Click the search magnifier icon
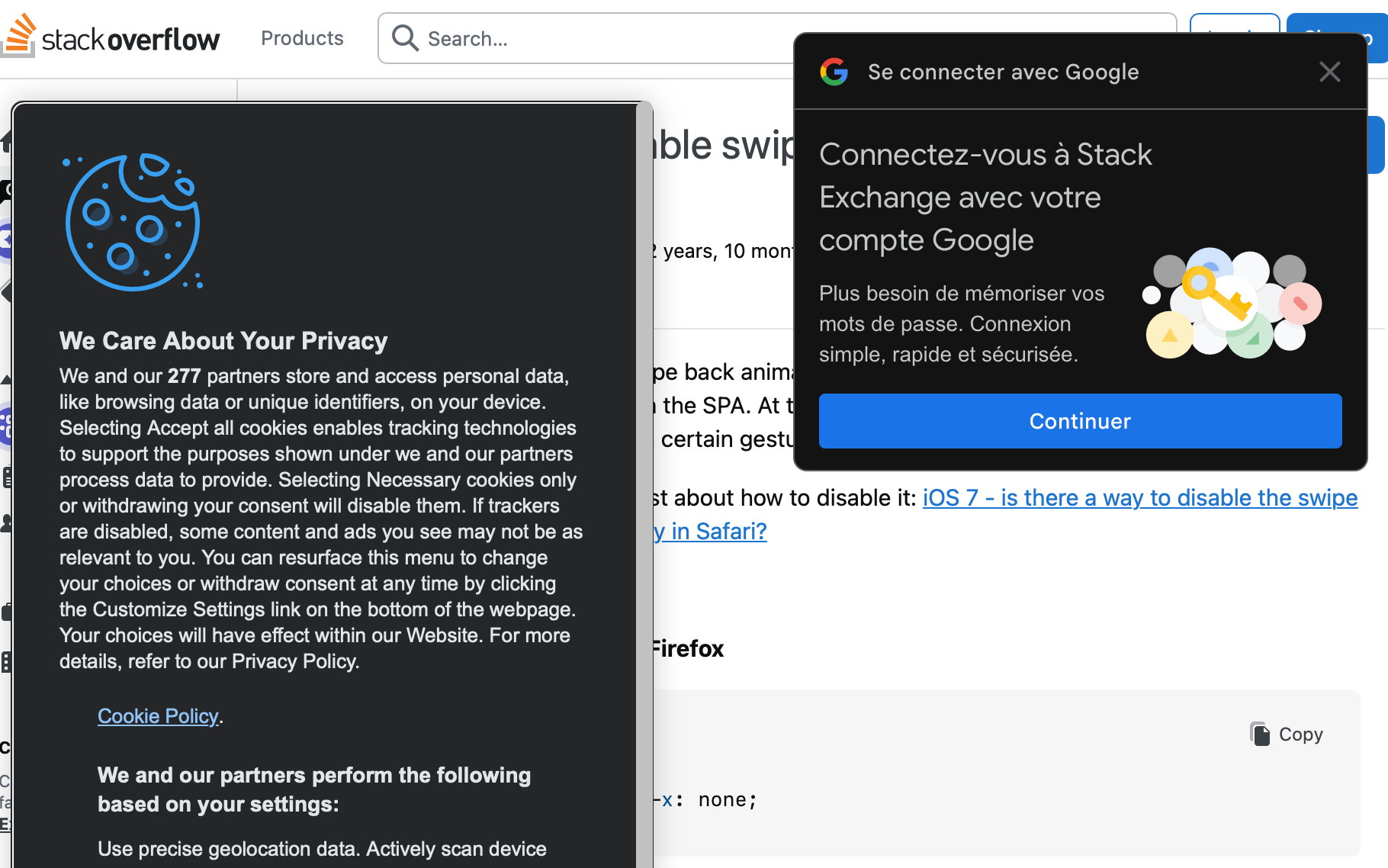 (405, 37)
